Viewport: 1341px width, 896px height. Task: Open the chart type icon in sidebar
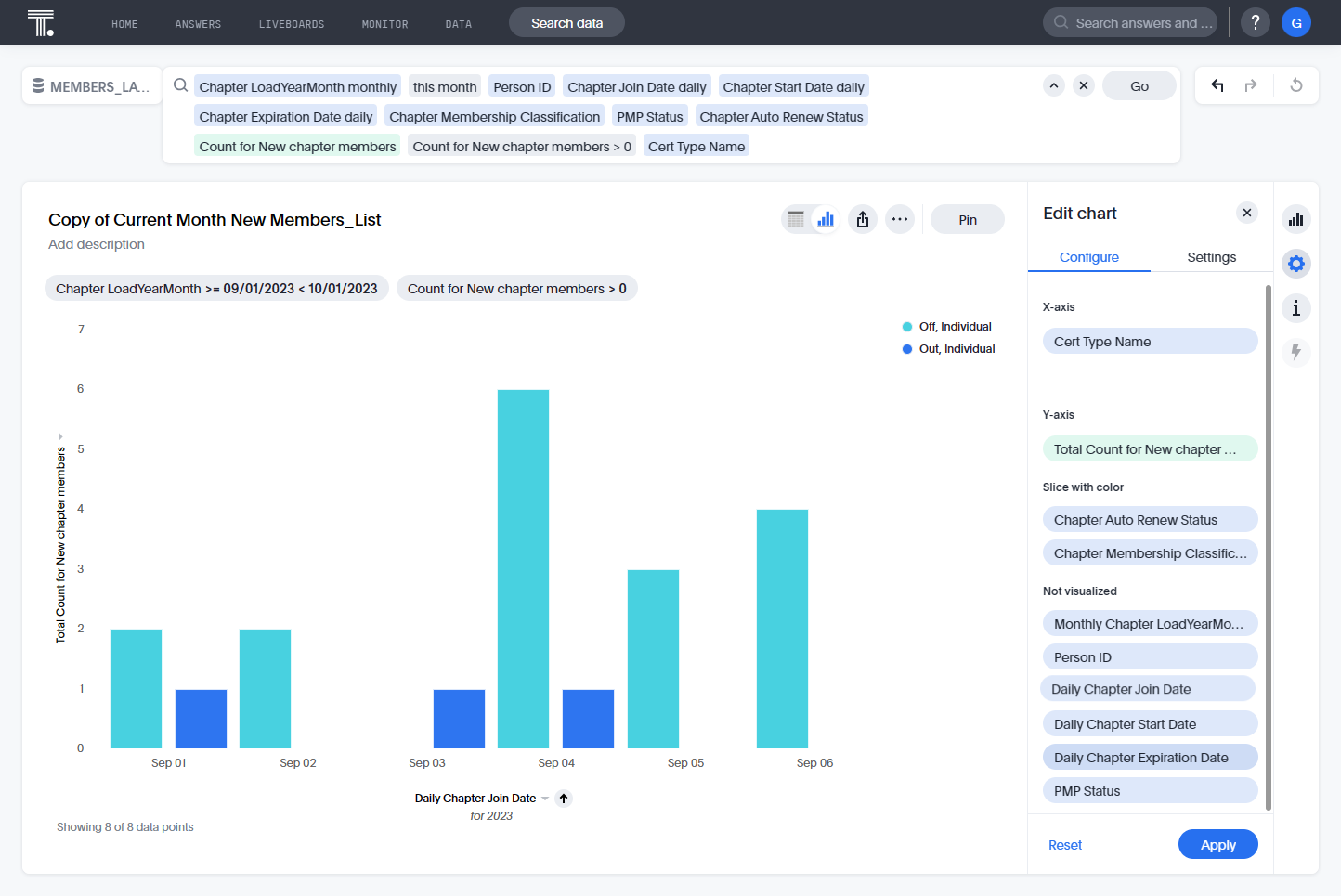click(1296, 219)
